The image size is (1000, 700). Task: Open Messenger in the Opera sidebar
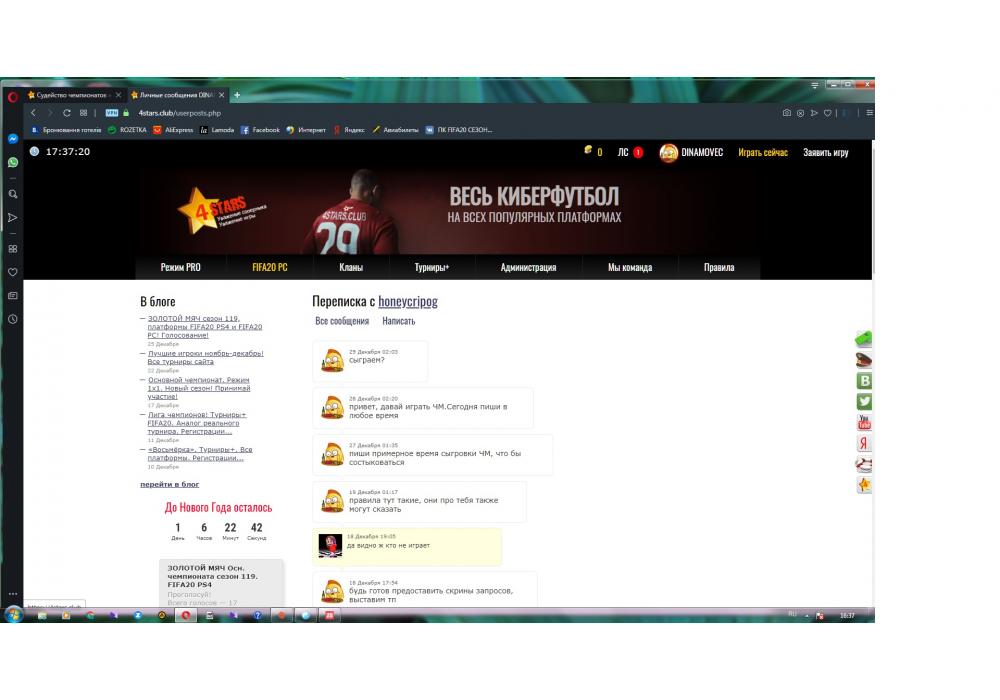(x=13, y=139)
